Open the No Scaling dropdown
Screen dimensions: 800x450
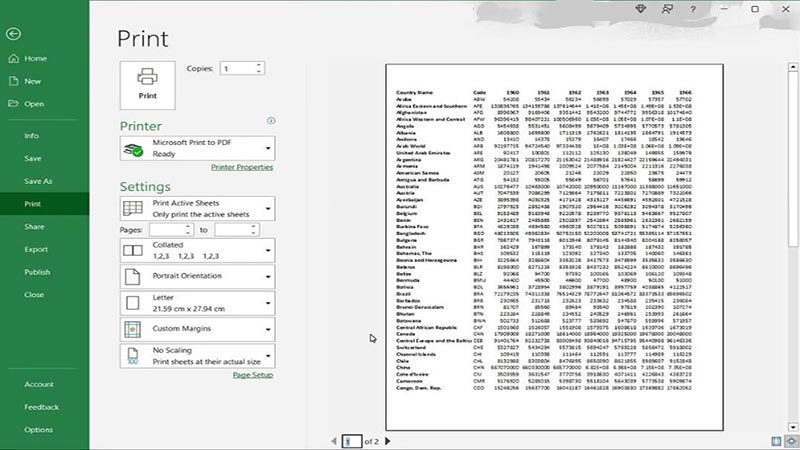(x=197, y=356)
